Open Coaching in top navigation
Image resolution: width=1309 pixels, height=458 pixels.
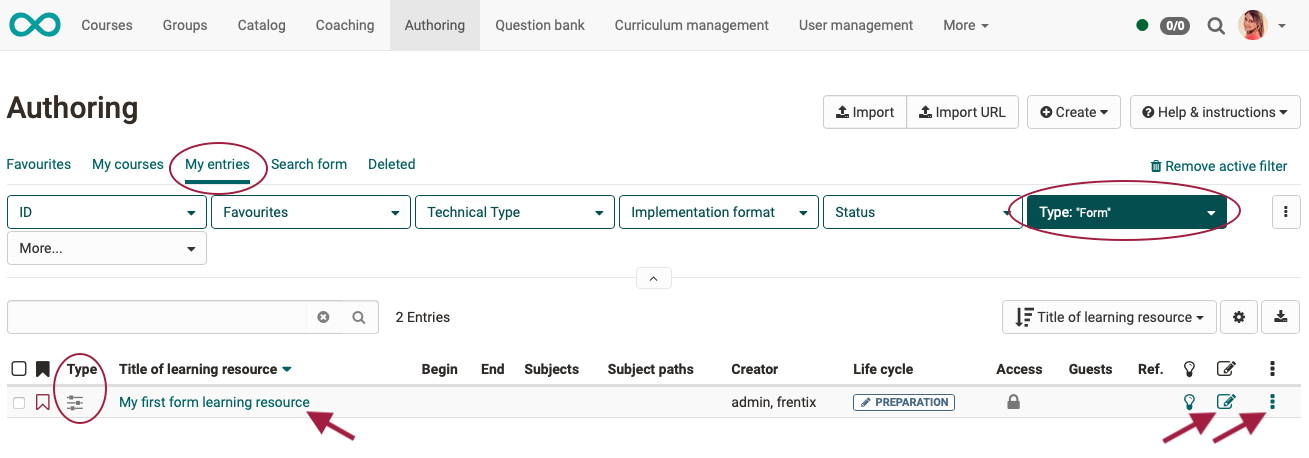coord(345,25)
